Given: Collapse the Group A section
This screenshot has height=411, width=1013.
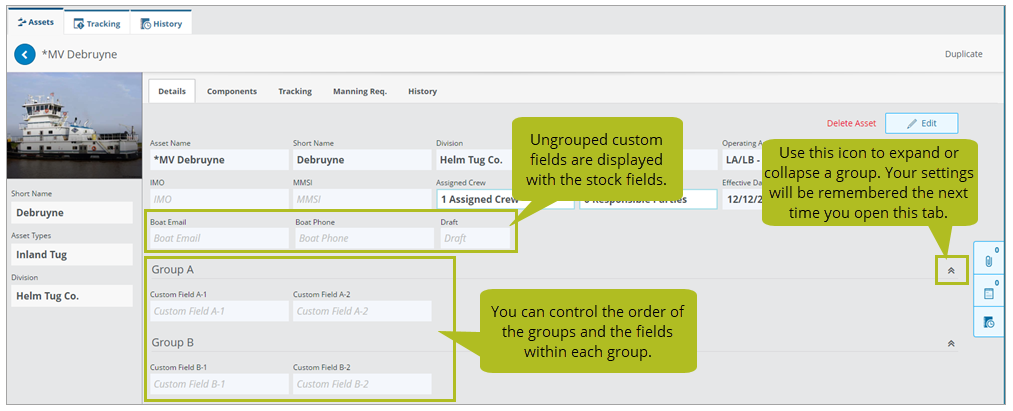Looking at the screenshot, I should coord(951,270).
